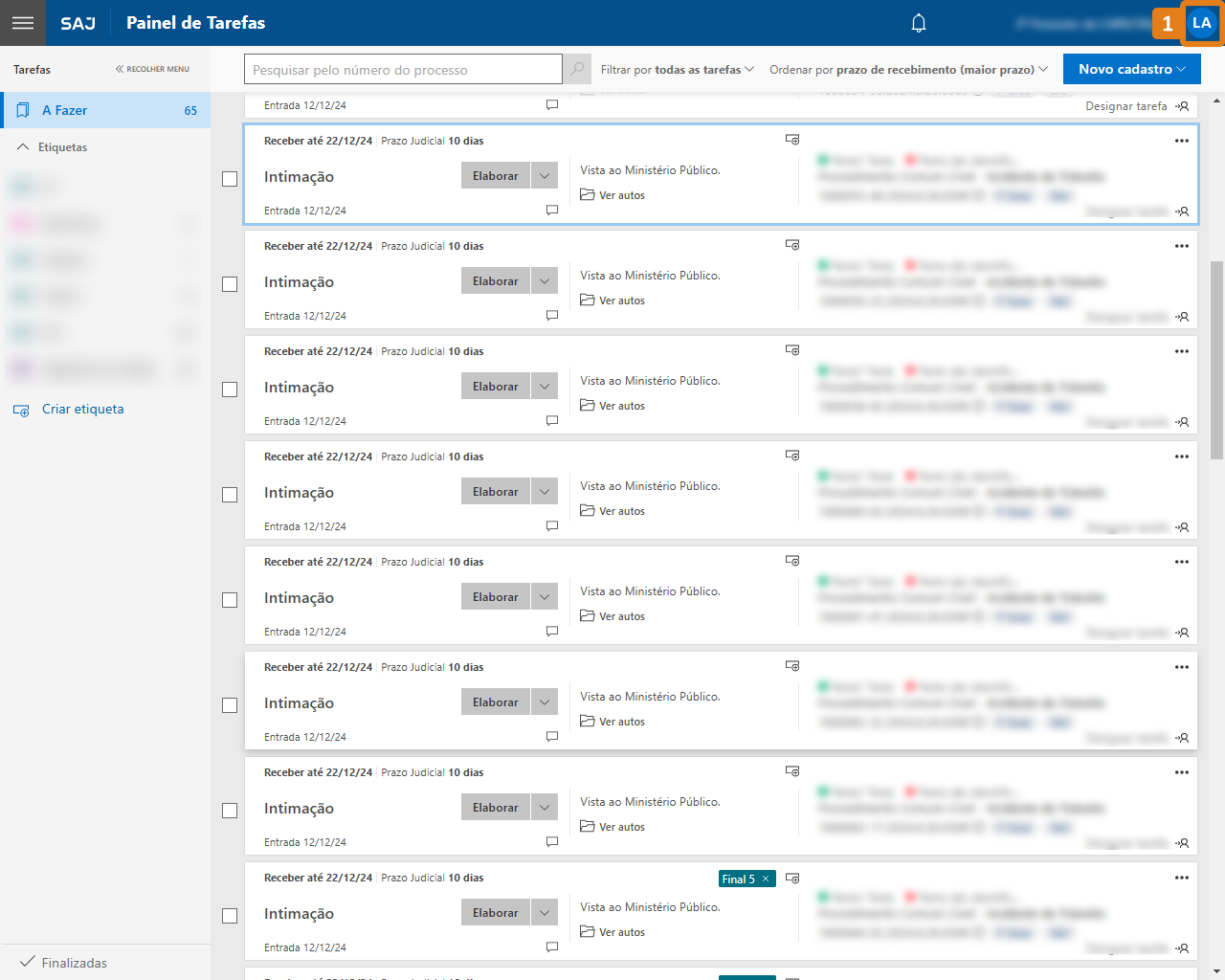The width and height of the screenshot is (1225, 980).
Task: Tick checkbox of the Final 5 tagged task
Action: tap(230, 916)
